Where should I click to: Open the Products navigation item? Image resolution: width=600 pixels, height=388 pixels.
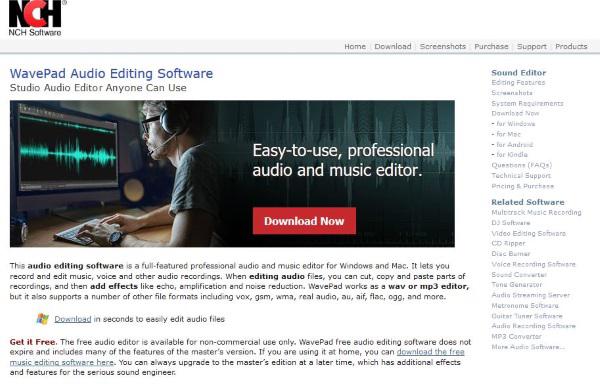(x=571, y=46)
